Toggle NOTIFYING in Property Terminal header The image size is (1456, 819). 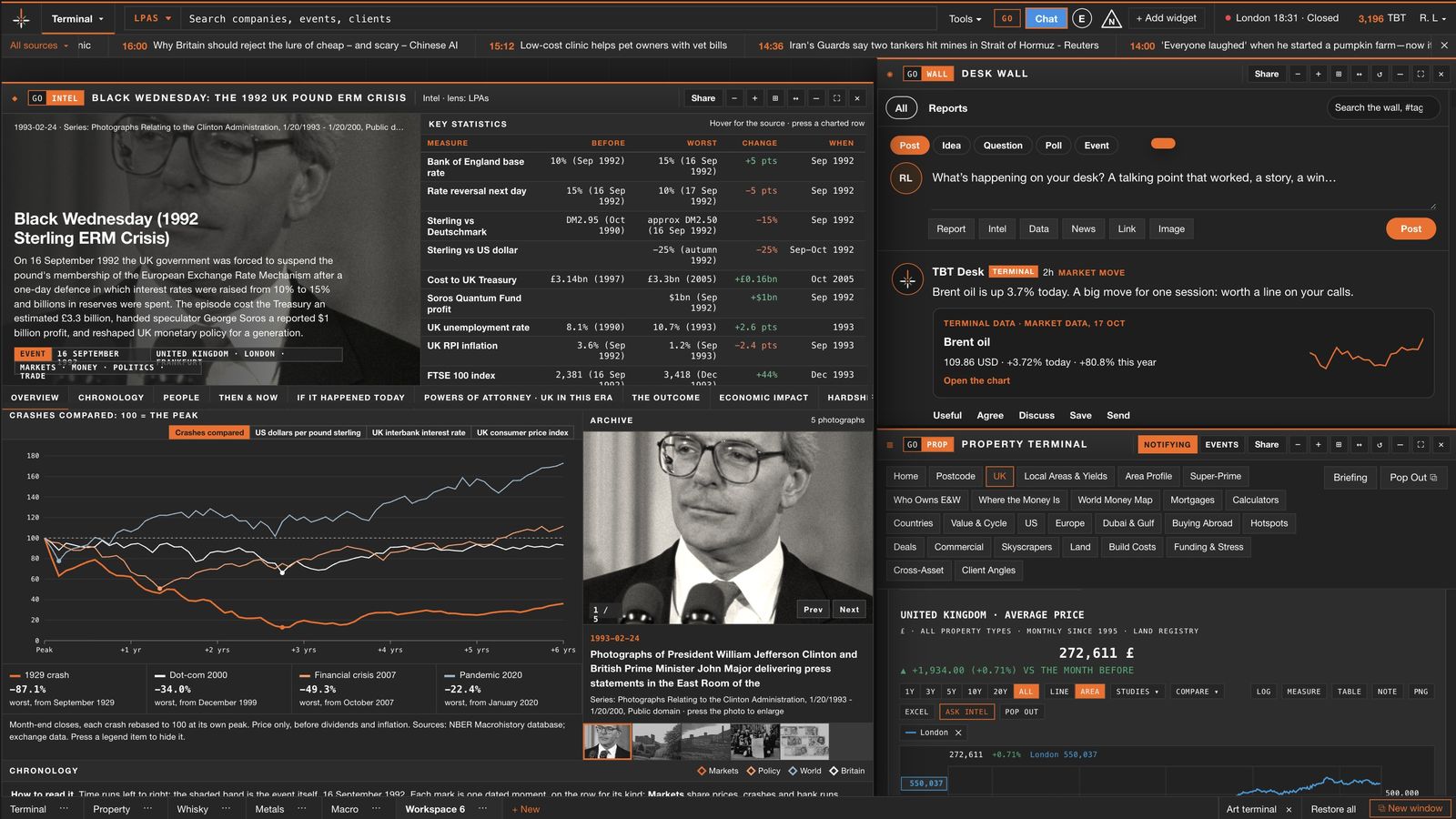[1167, 444]
